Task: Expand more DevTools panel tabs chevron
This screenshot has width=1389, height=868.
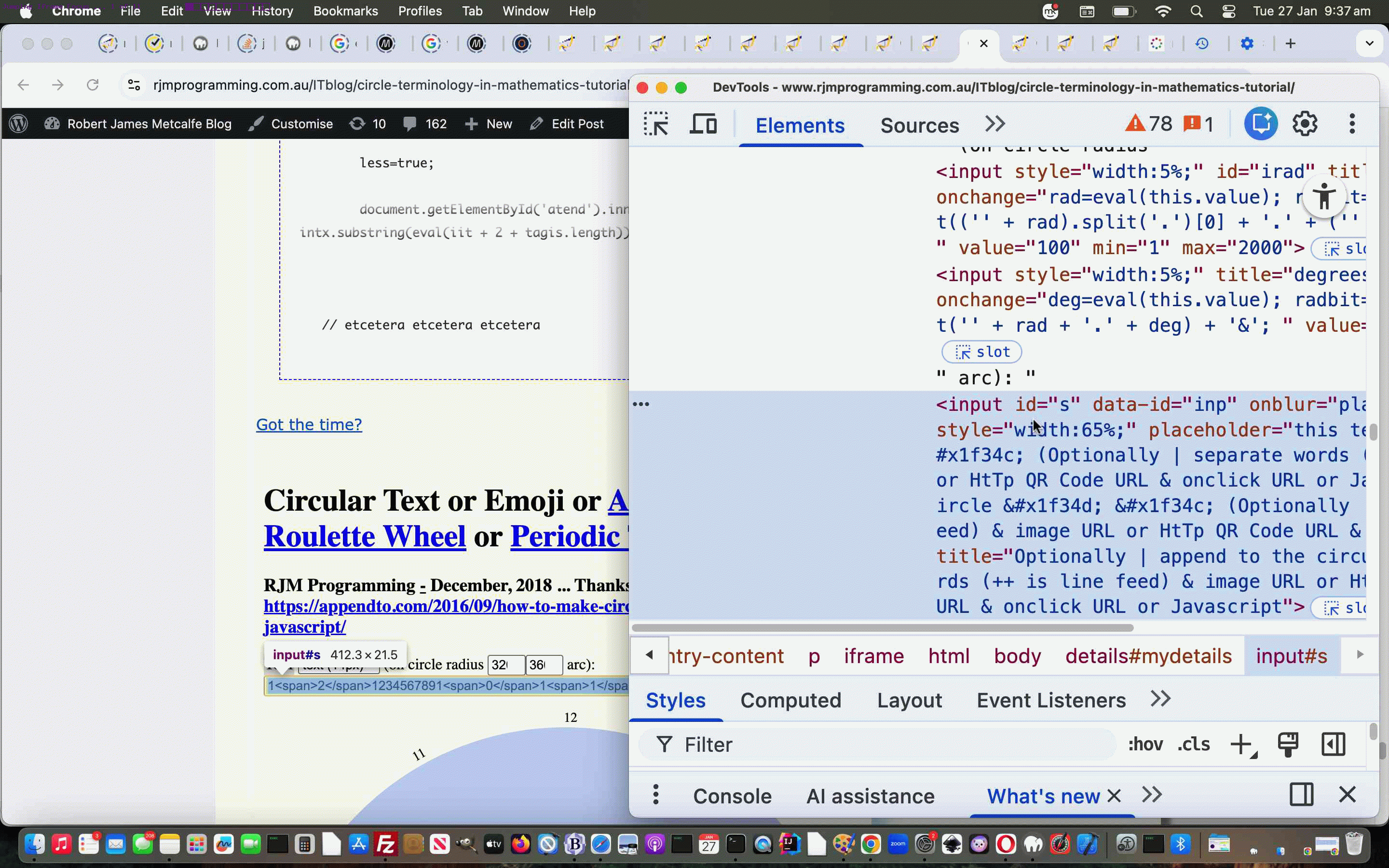Action: [994, 124]
